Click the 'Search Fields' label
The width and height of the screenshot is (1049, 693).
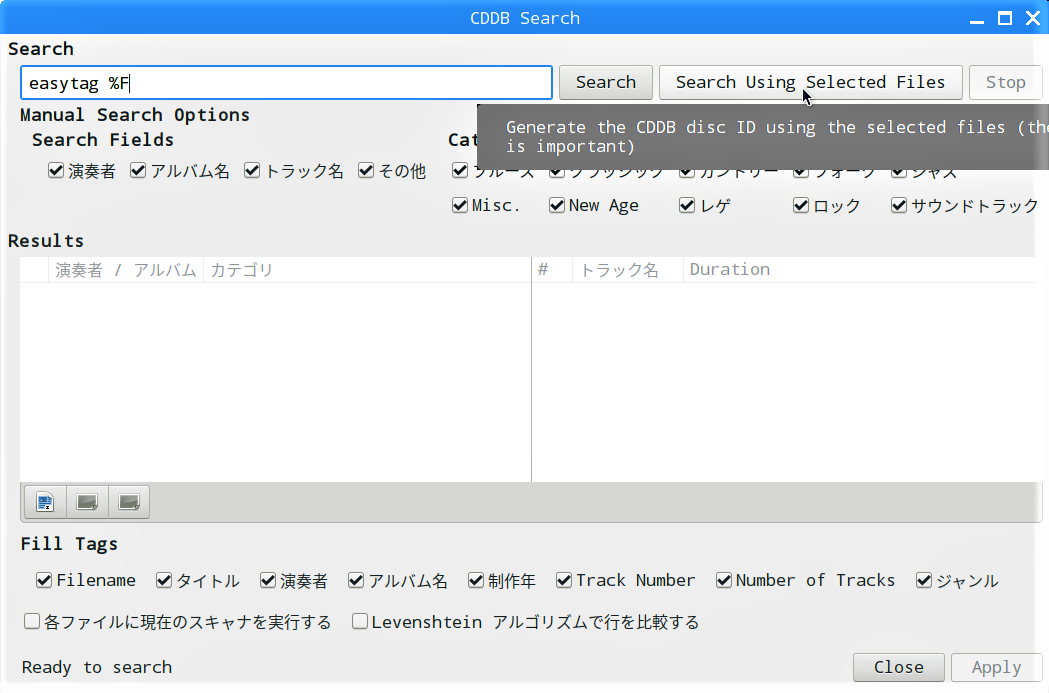click(103, 140)
